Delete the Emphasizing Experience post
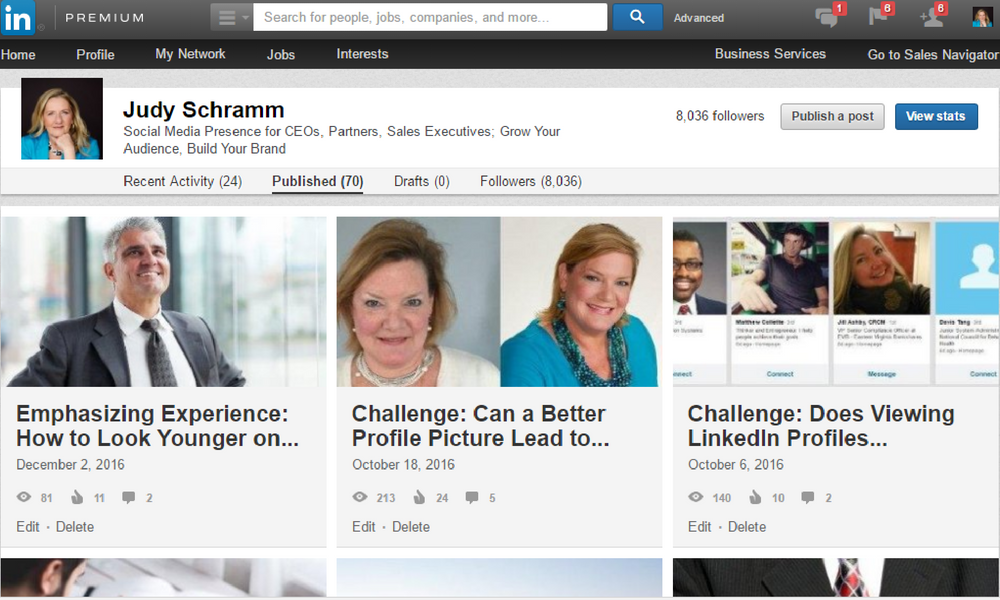Screen dimensions: 1000x600 (x=75, y=527)
